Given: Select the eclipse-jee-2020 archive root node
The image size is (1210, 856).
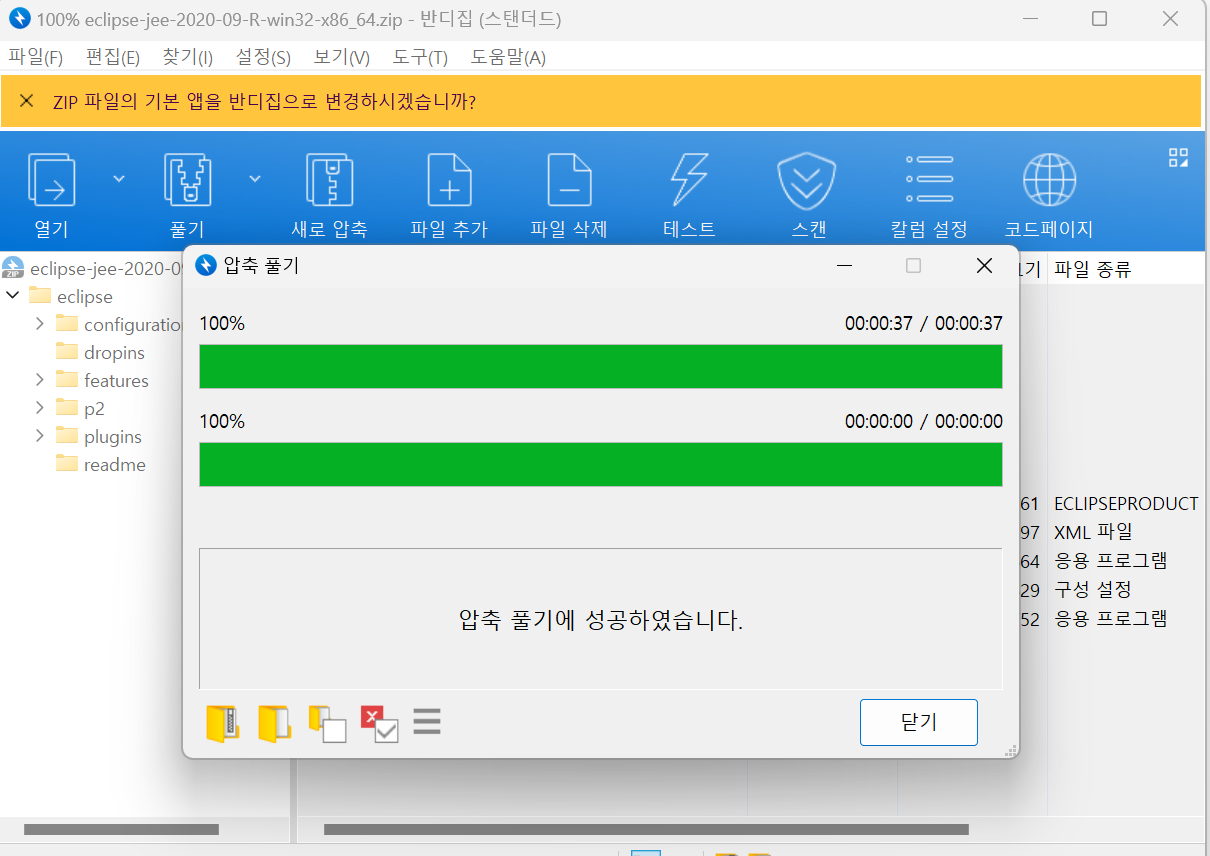Looking at the screenshot, I should click(x=107, y=268).
